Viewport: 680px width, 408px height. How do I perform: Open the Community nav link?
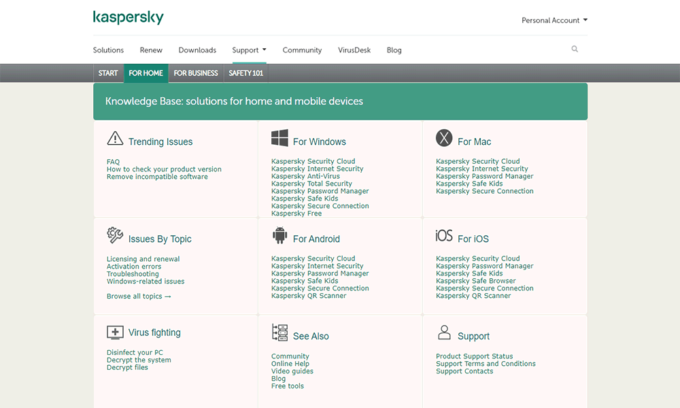click(302, 50)
